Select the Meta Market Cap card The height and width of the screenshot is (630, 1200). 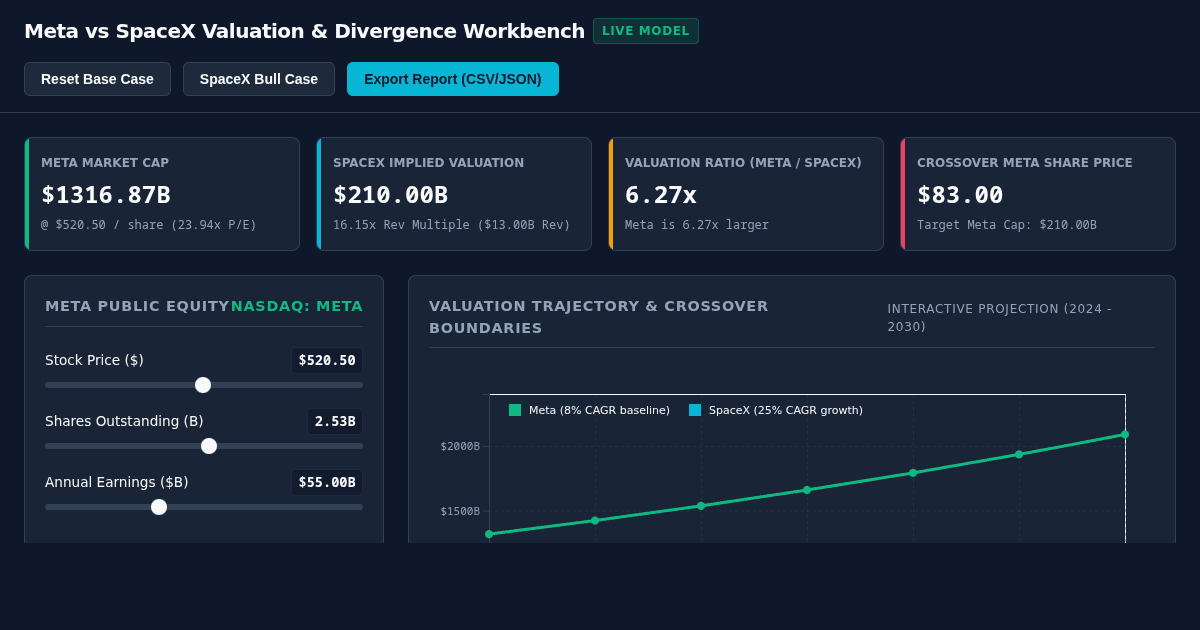coord(162,194)
